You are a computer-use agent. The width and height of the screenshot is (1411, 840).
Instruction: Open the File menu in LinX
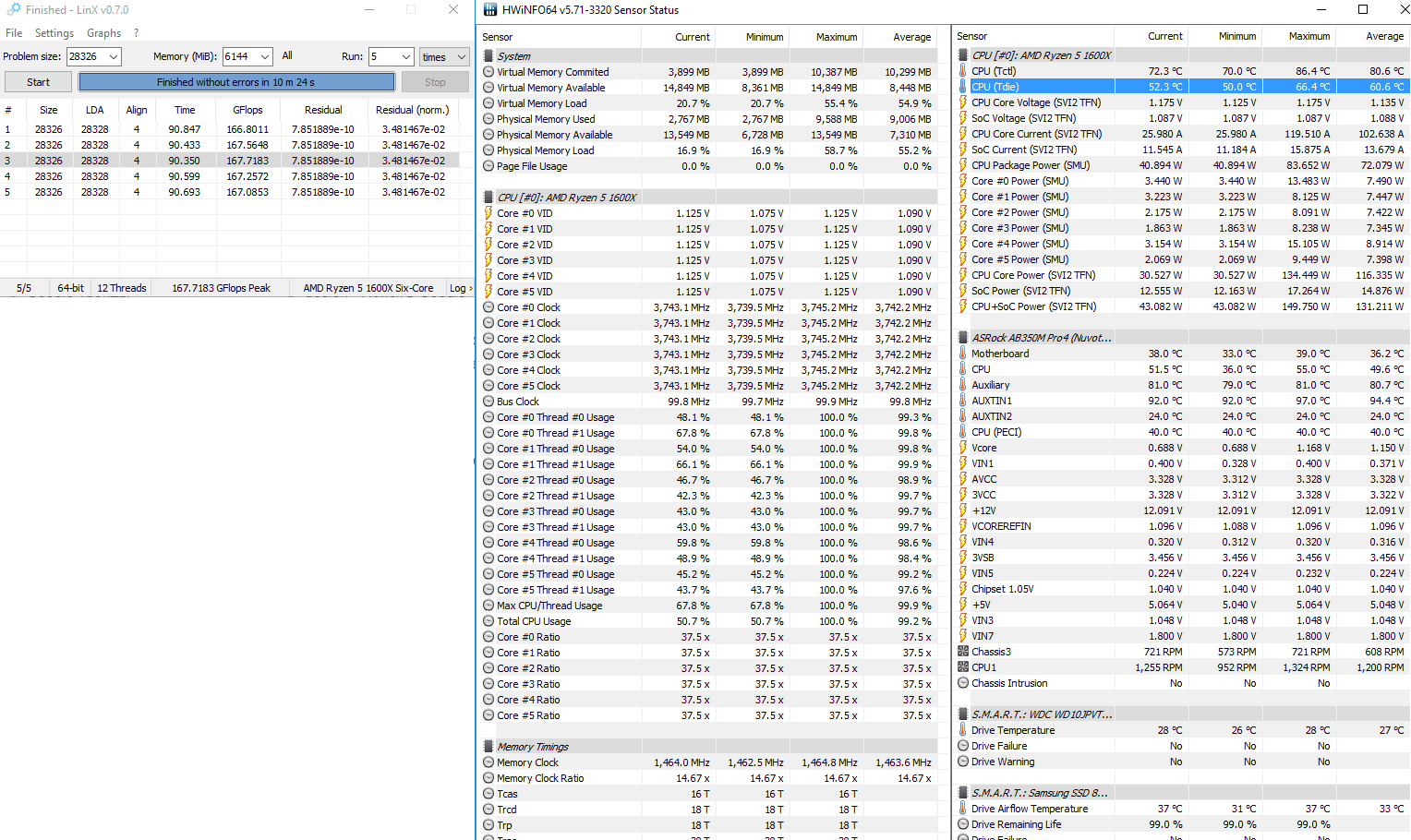(14, 33)
